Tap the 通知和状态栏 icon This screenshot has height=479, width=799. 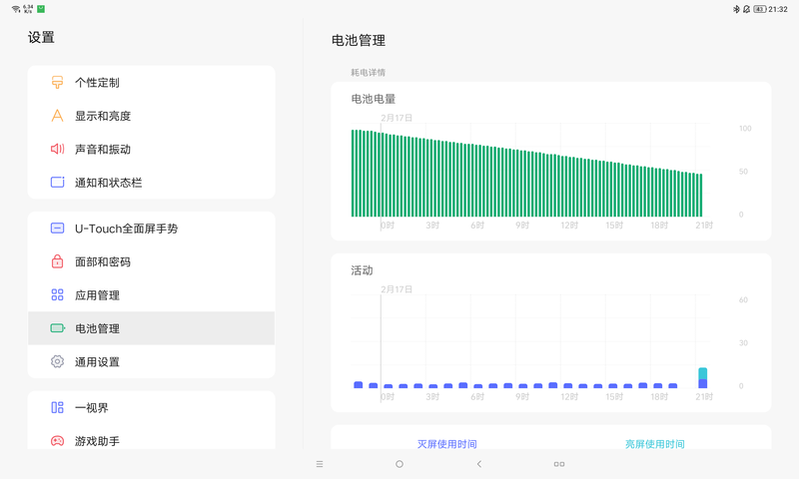pos(57,183)
